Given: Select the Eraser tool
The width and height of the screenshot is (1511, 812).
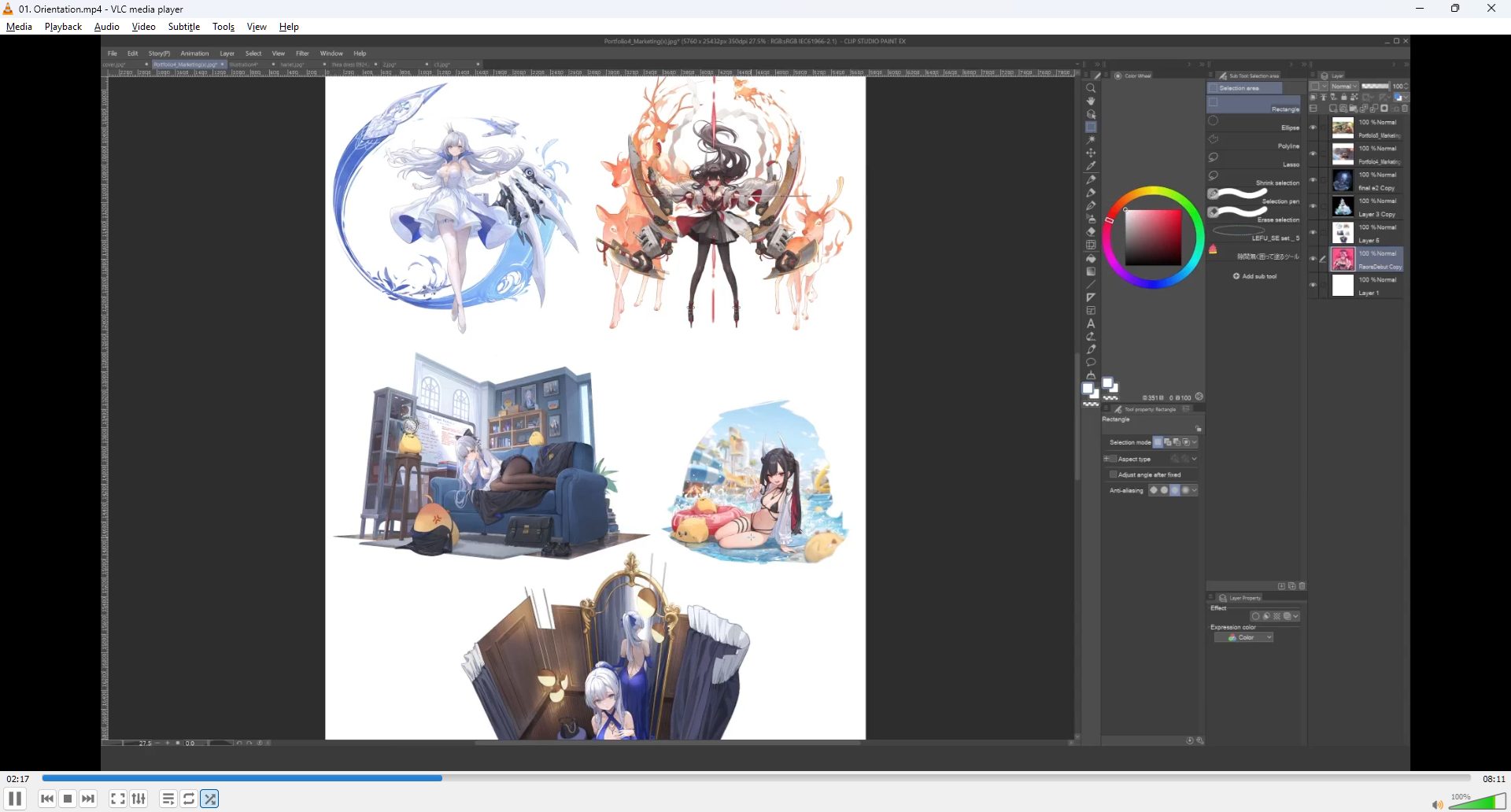Looking at the screenshot, I should click(1091, 232).
